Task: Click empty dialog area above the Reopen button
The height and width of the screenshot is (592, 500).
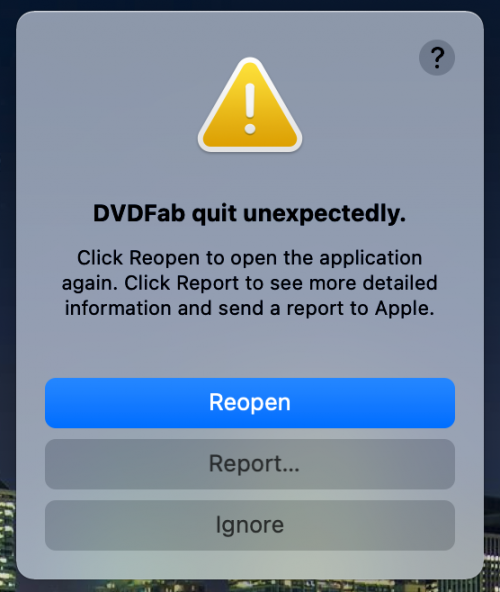Action: click(x=250, y=349)
